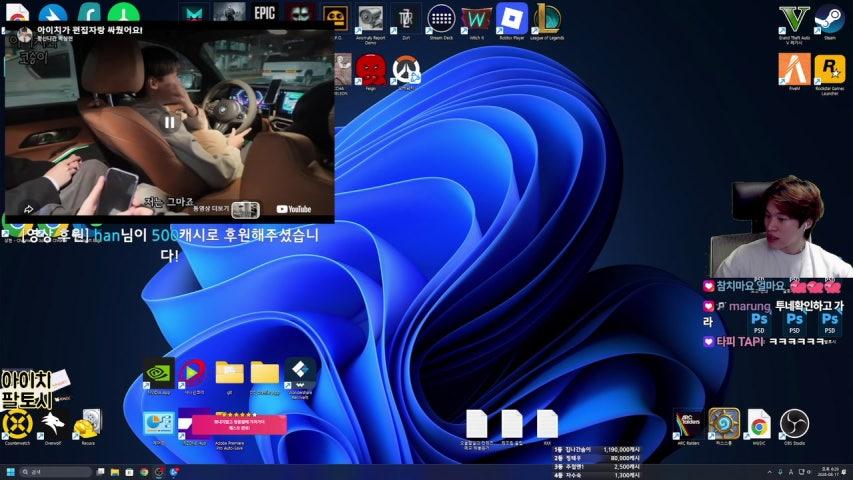853x480 pixels.
Task: Open Roblox Player from the desktop
Action: (x=512, y=20)
